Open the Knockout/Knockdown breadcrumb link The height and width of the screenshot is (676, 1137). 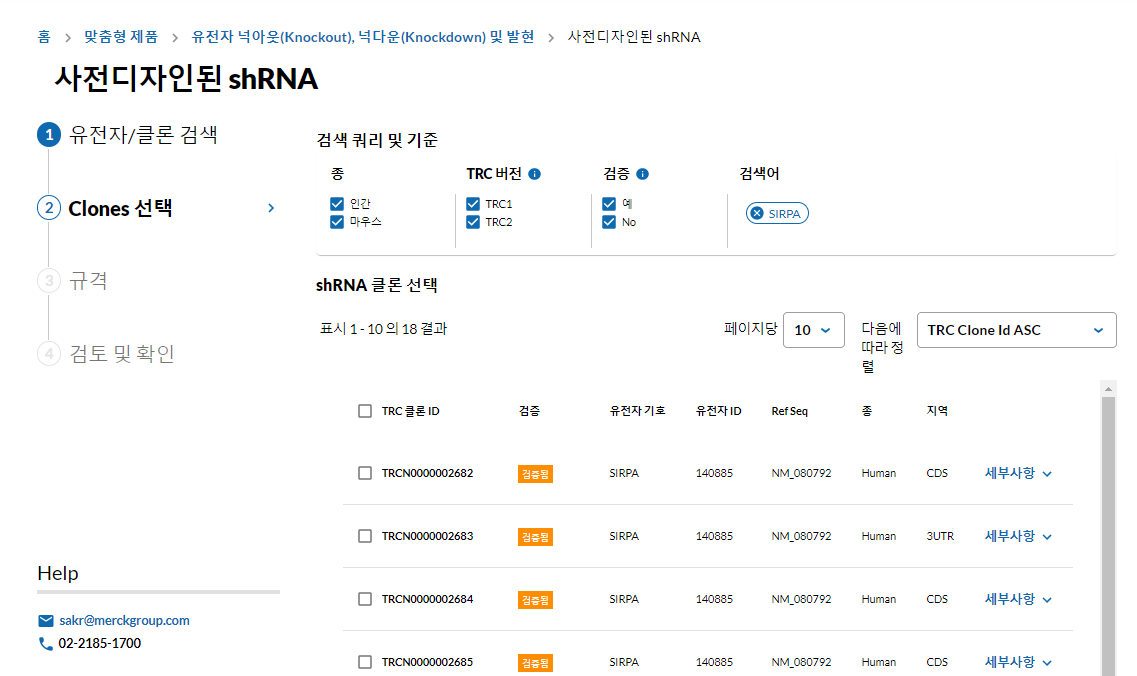(363, 37)
